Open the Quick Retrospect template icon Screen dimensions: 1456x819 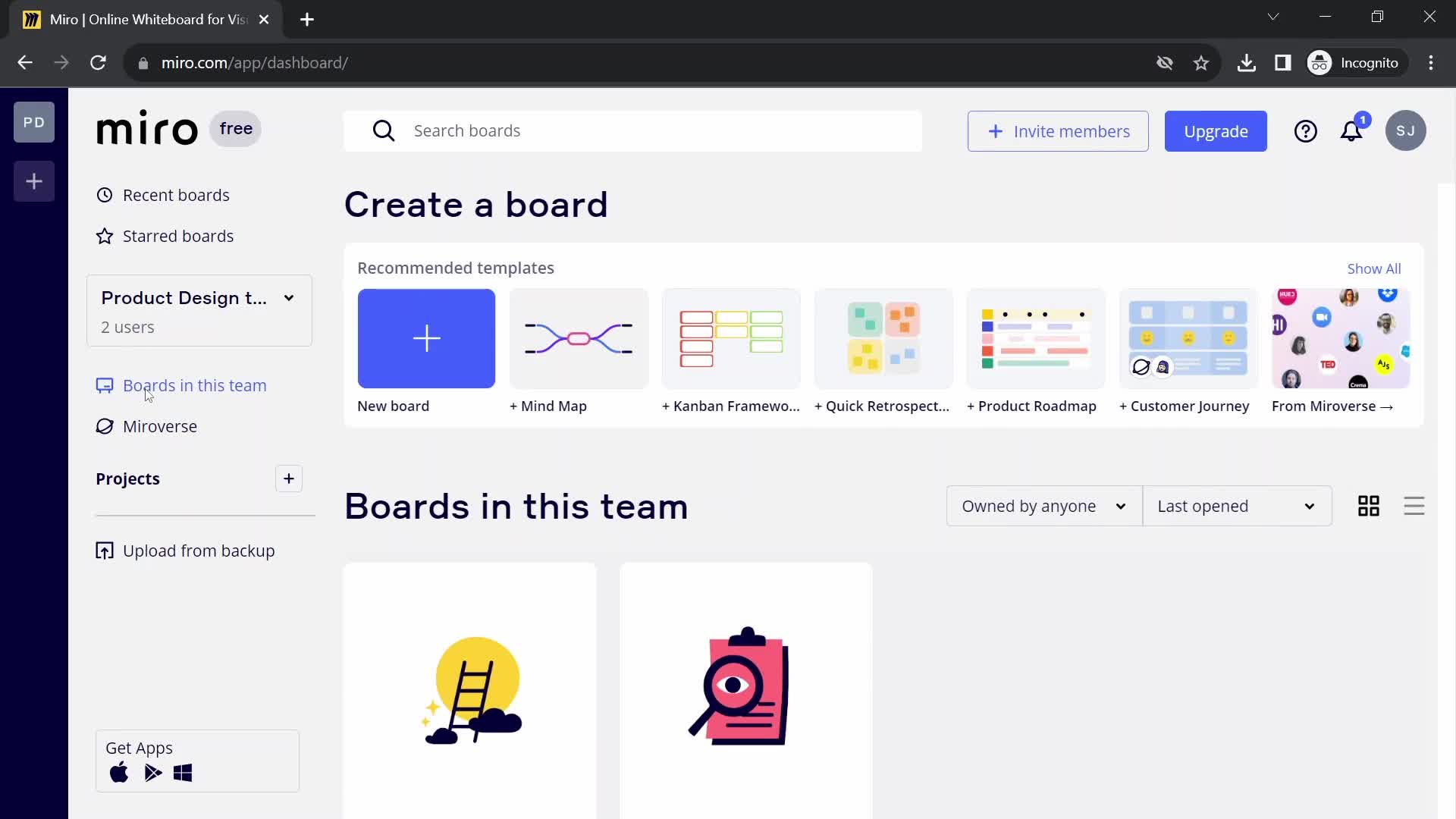click(884, 337)
